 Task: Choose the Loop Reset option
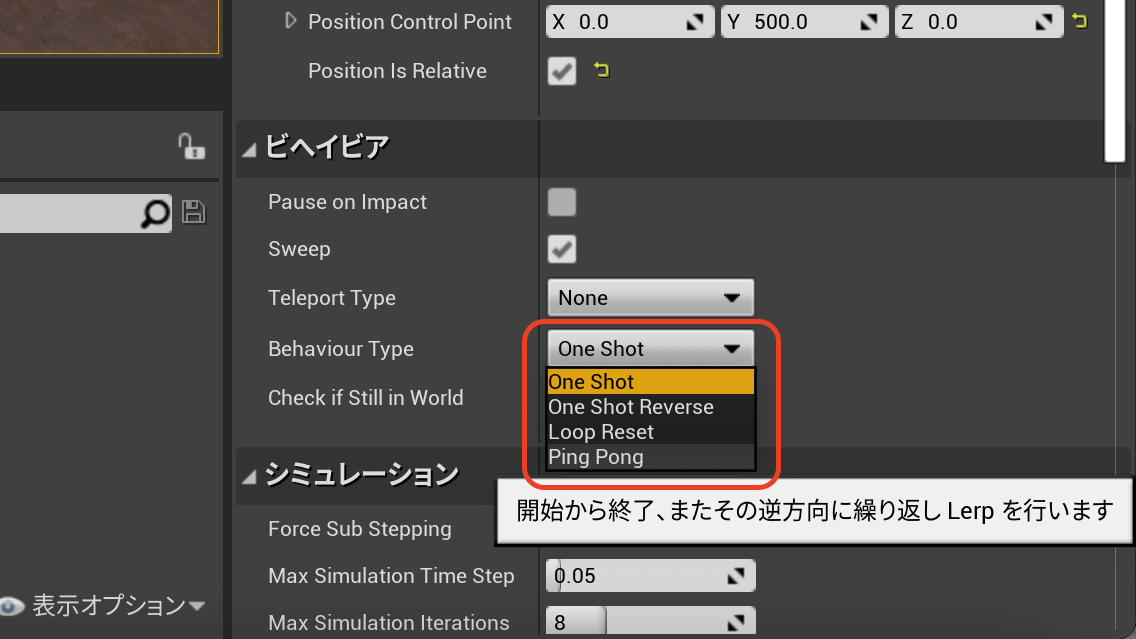(x=601, y=432)
